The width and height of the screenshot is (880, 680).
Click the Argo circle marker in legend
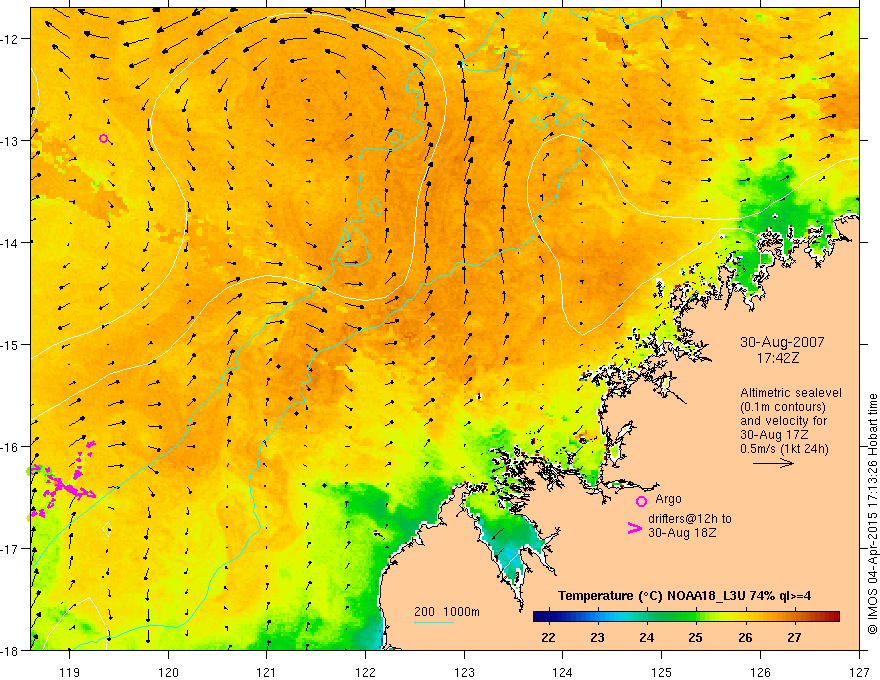click(x=641, y=501)
